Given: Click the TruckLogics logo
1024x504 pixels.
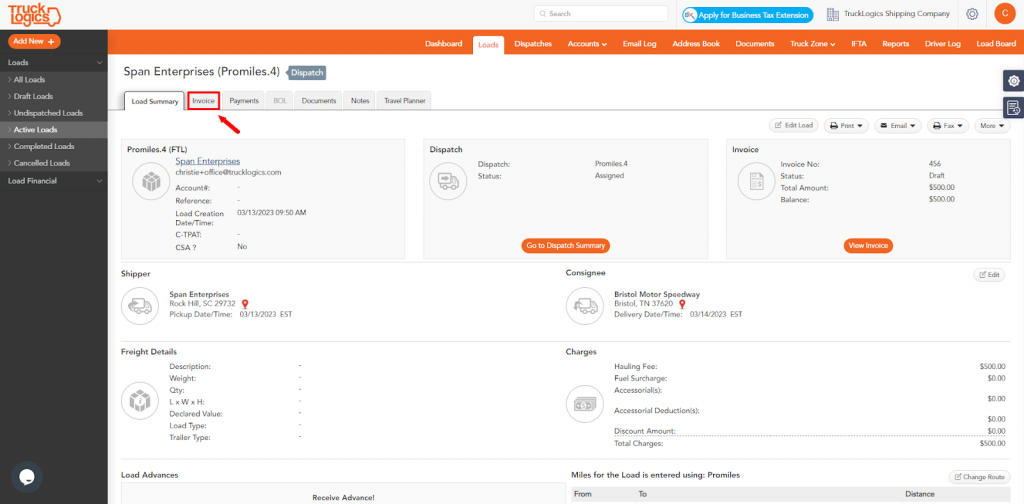Looking at the screenshot, I should (34, 14).
